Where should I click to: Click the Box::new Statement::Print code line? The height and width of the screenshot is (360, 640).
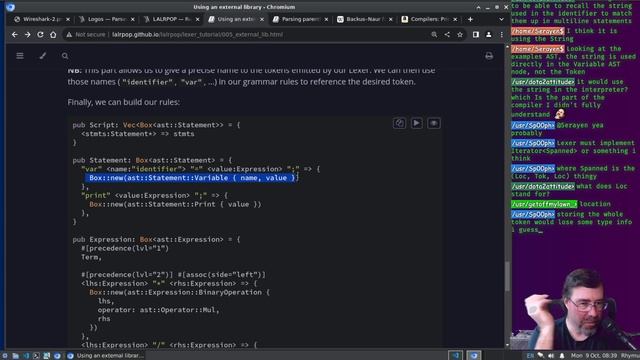pyautogui.click(x=175, y=204)
